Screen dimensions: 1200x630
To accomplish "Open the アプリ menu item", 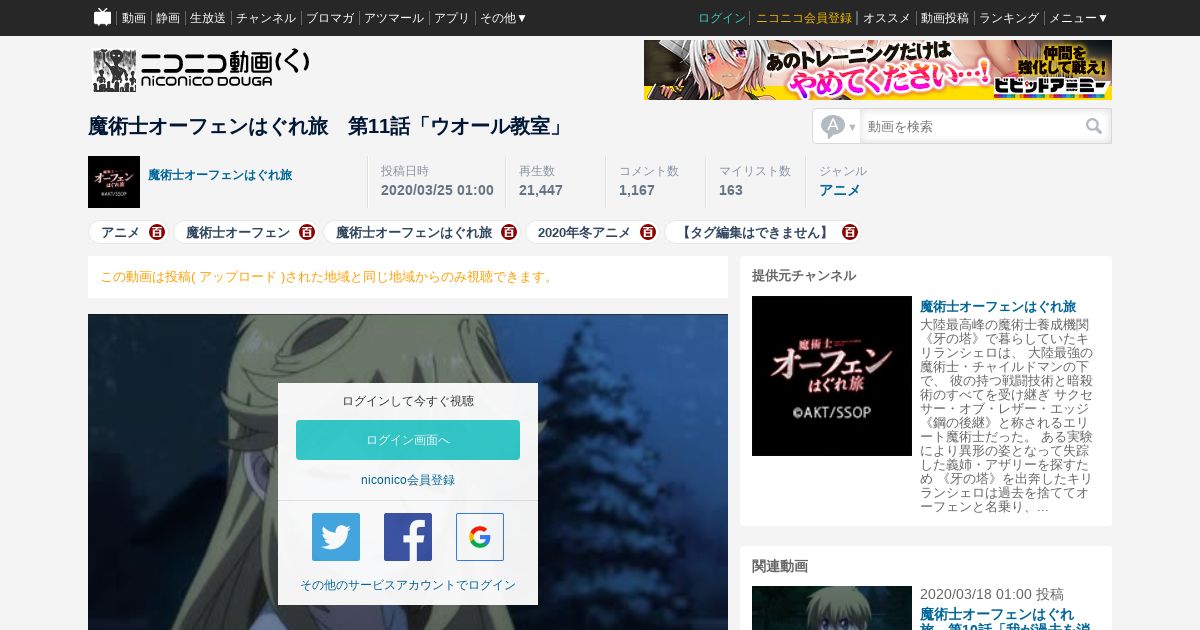I will pyautogui.click(x=452, y=18).
